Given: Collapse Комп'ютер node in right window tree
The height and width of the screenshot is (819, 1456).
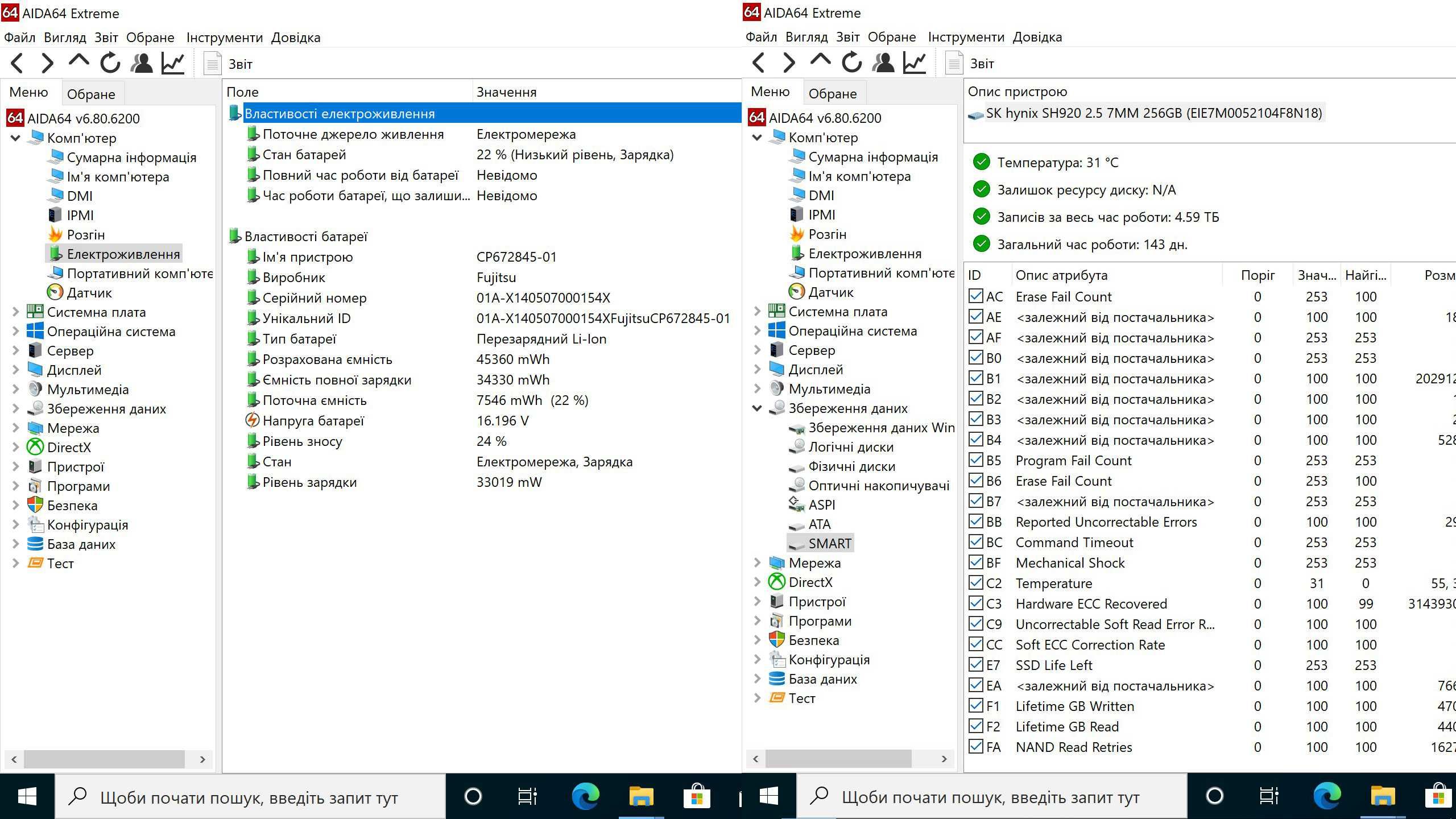Looking at the screenshot, I should click(x=757, y=138).
